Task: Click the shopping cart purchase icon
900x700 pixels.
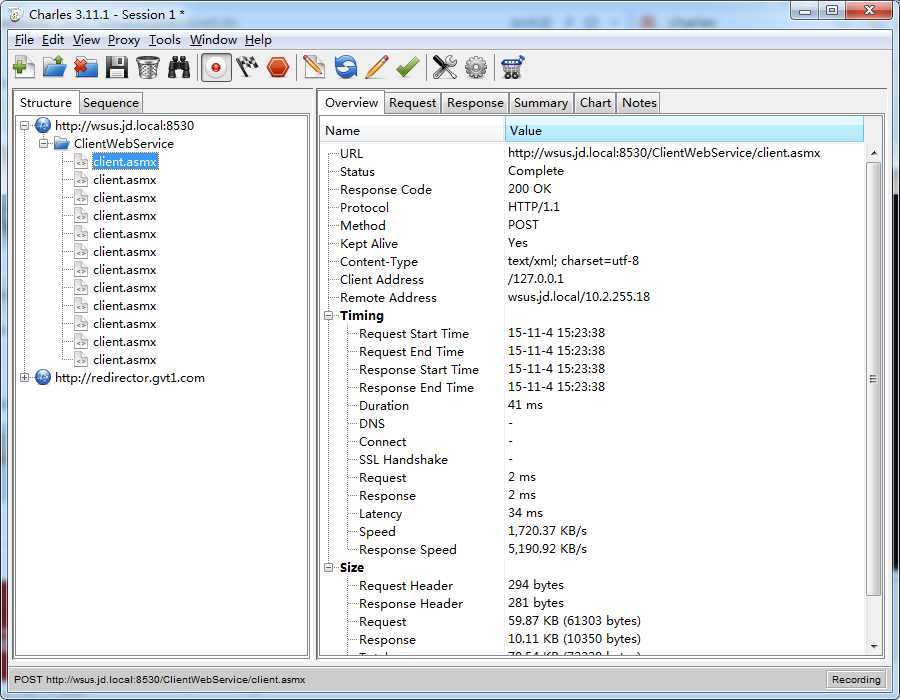Action: (x=512, y=67)
